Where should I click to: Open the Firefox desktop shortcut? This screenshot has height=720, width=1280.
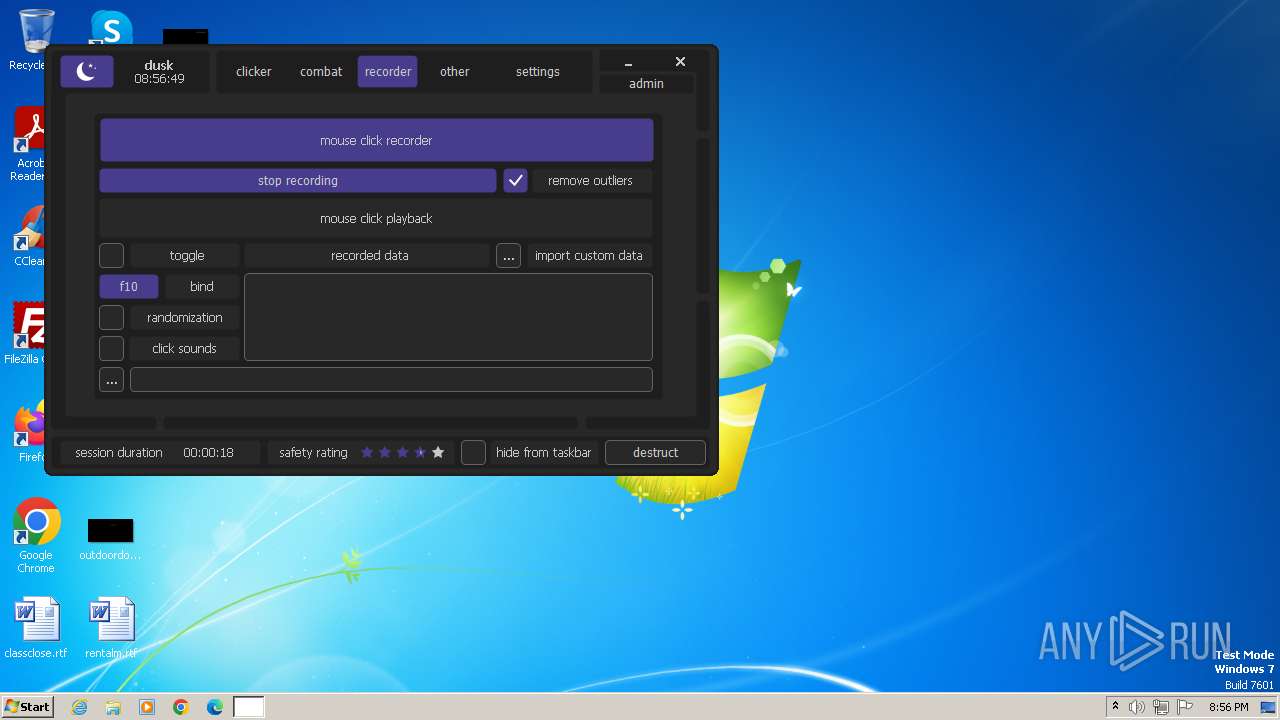(x=30, y=431)
